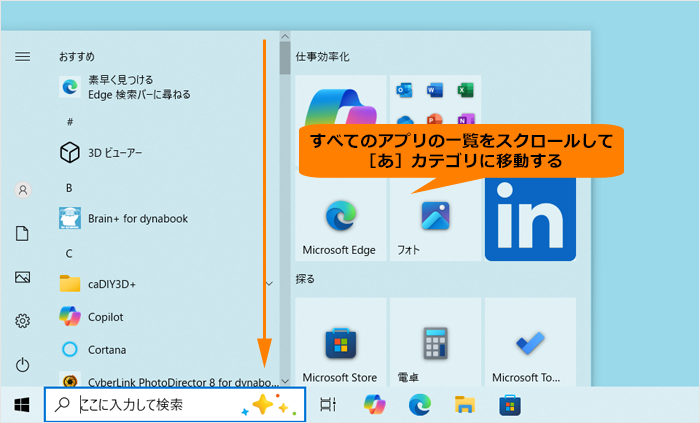The width and height of the screenshot is (700, 423).
Task: Click the おすすめ heading
Action: (x=77, y=57)
